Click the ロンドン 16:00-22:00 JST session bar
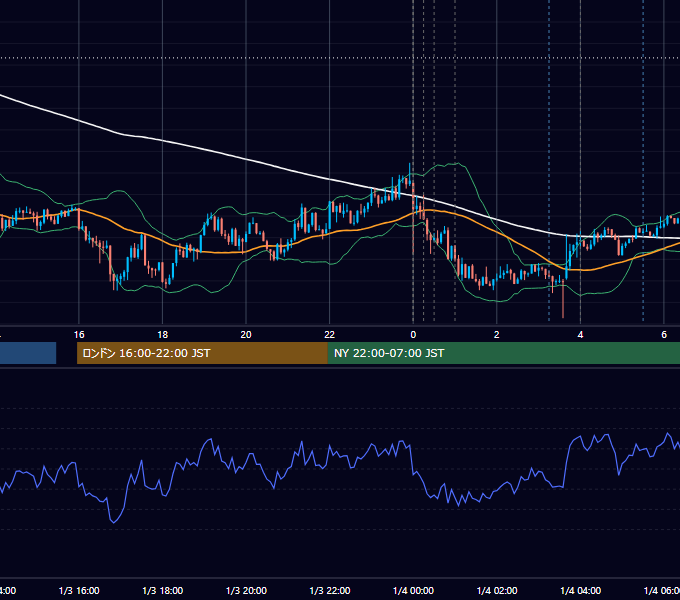Image resolution: width=680 pixels, height=600 pixels. [x=202, y=353]
